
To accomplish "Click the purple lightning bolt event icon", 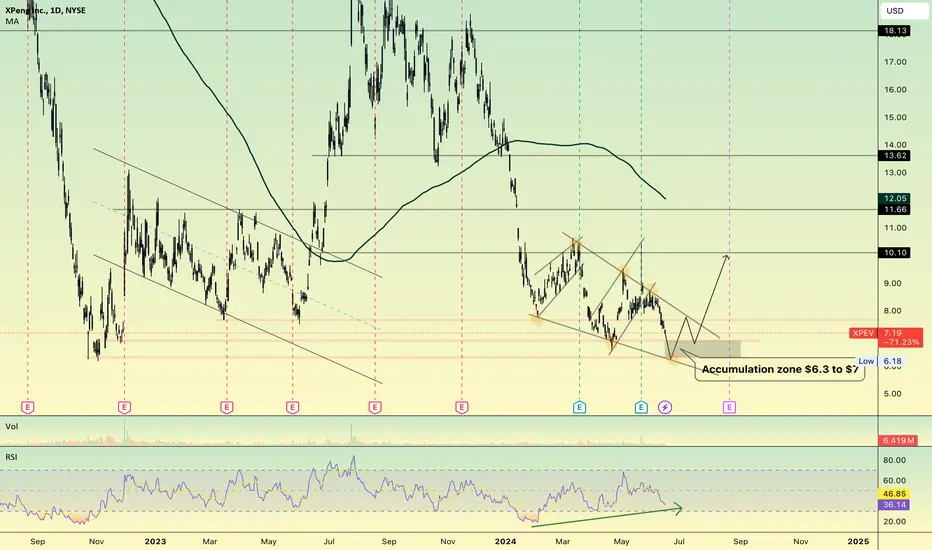I will click(x=665, y=407).
